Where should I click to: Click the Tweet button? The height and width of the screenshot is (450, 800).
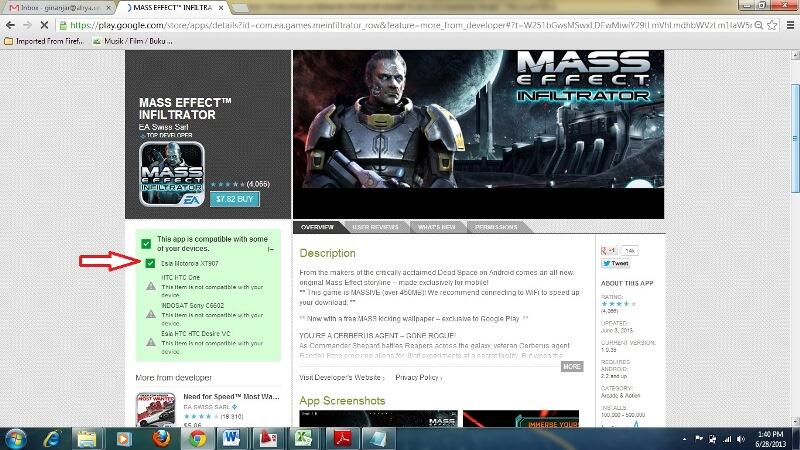tap(615, 264)
